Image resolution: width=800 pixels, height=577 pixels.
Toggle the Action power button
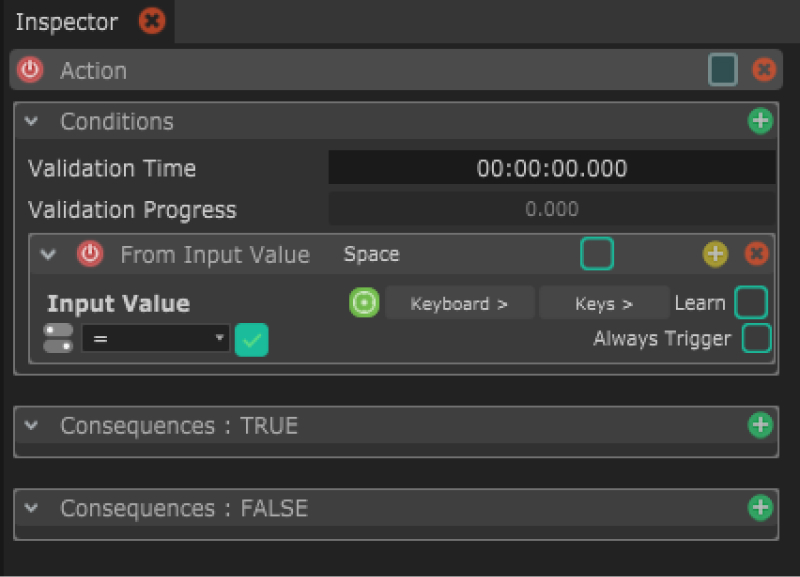point(31,70)
